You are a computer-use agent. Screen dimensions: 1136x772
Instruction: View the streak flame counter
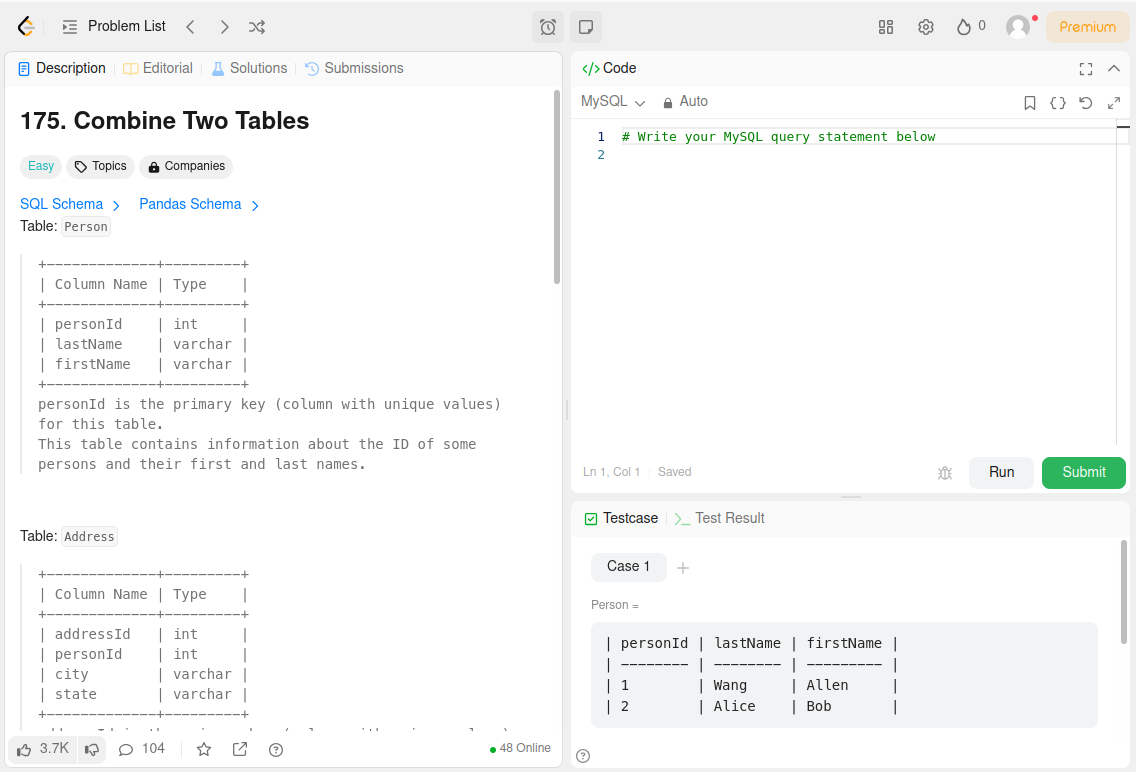coord(971,27)
